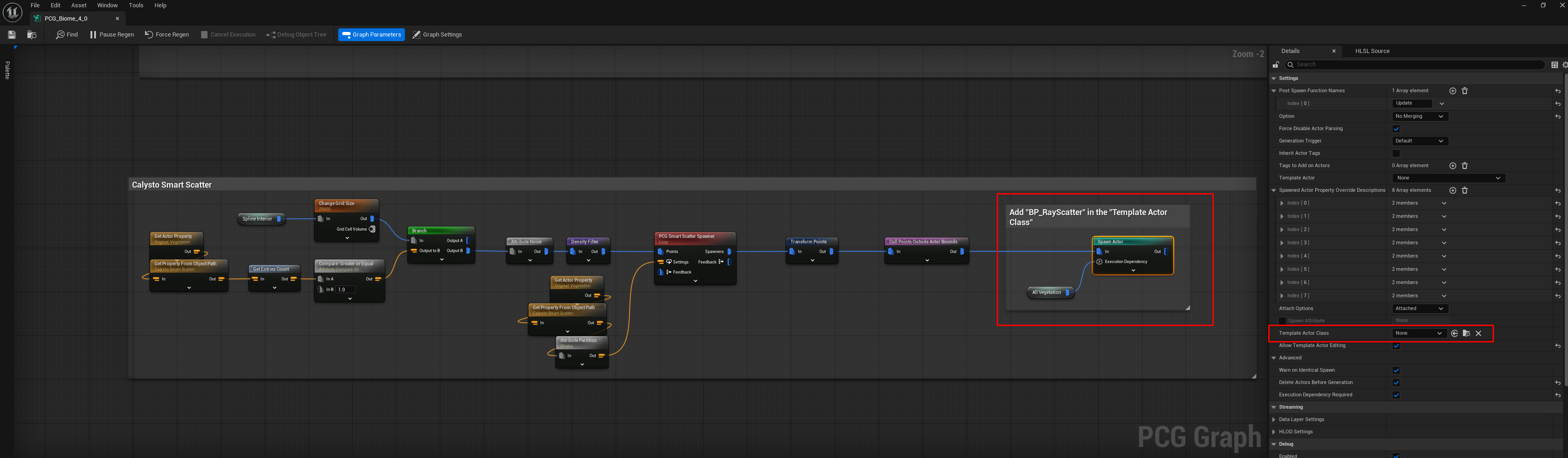Switch to the HLSL Source tab
Viewport: 1568px width, 458px height.
pyautogui.click(x=1372, y=51)
